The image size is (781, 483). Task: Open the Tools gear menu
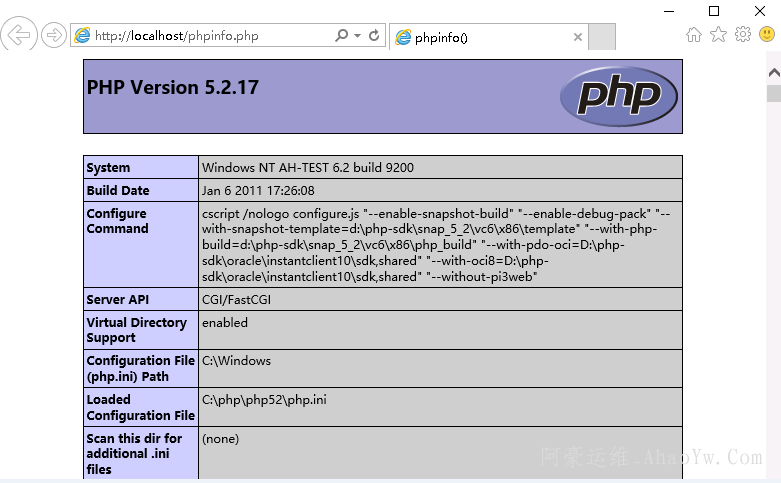(x=743, y=35)
